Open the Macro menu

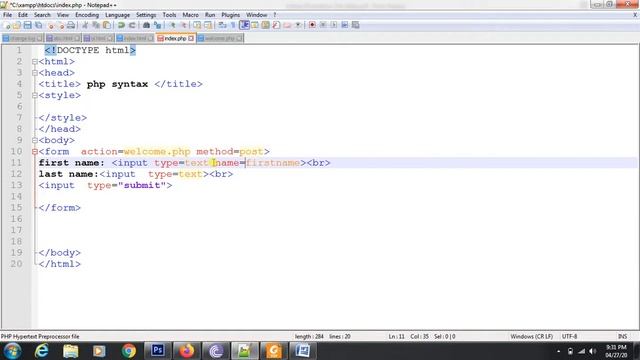pyautogui.click(x=190, y=15)
